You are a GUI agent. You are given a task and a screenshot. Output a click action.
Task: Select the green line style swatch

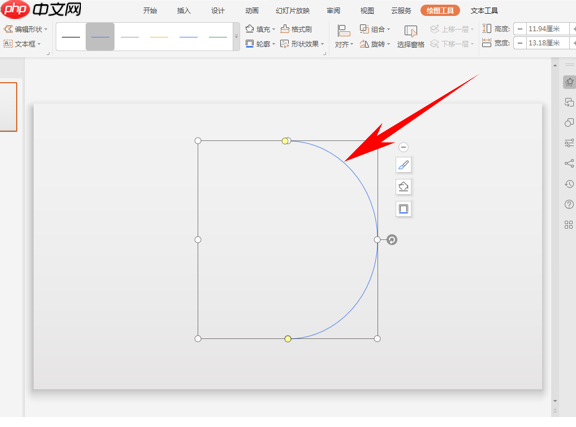click(x=218, y=37)
